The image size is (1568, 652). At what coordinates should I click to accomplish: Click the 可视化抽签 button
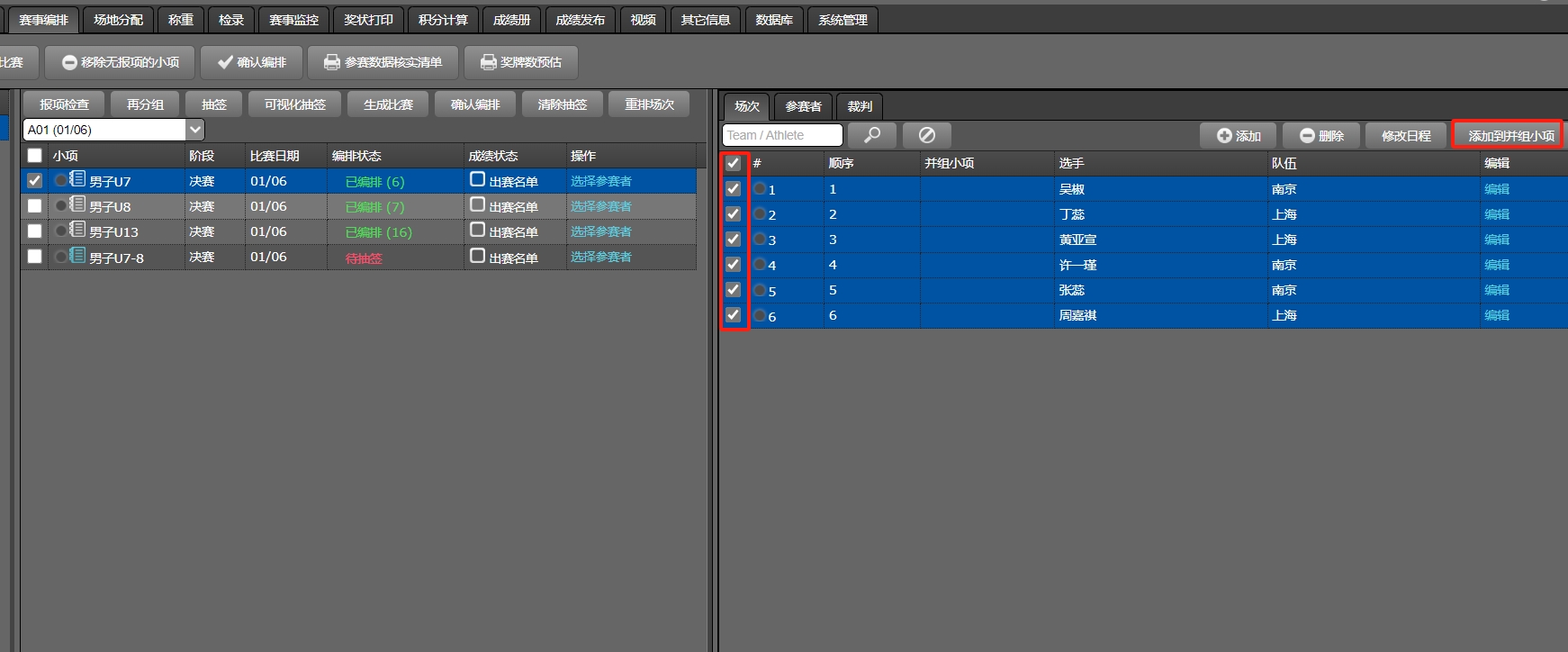pos(295,104)
